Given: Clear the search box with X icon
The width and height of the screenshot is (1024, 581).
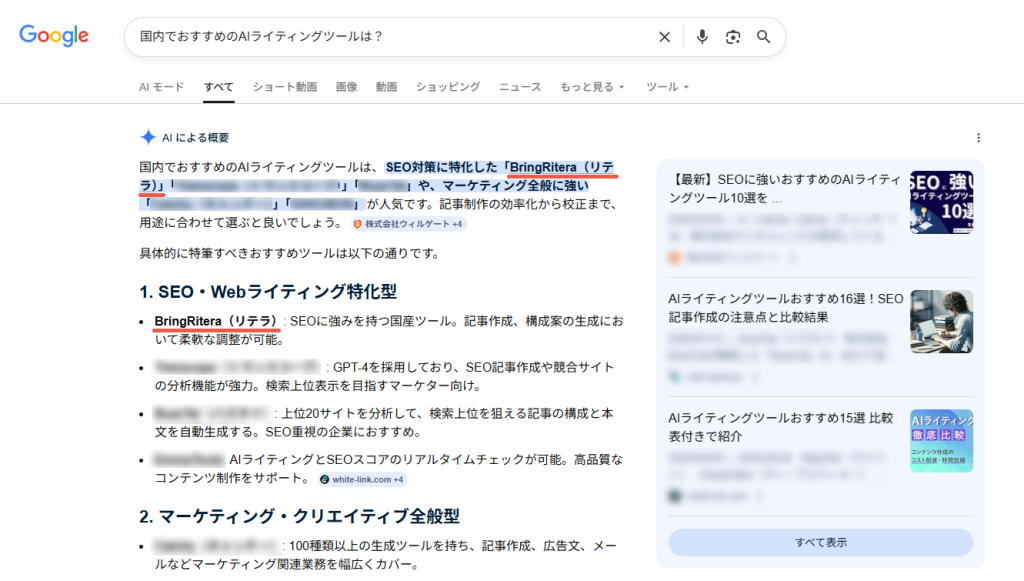Looking at the screenshot, I should coord(664,37).
